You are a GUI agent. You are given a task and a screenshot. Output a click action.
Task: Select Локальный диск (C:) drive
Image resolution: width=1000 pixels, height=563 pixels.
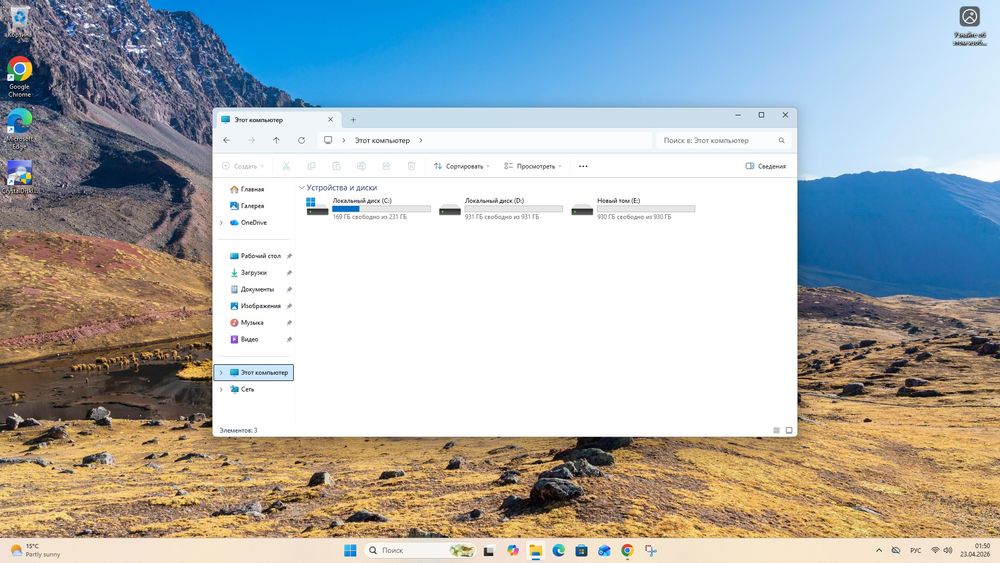[x=368, y=208]
